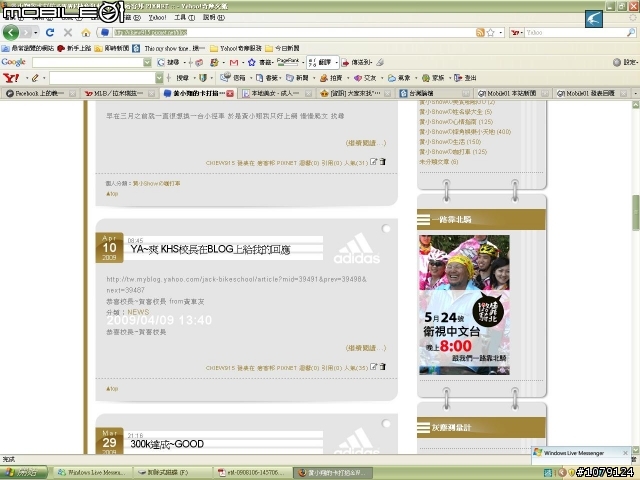640x480 pixels.
Task: Expand the Google toolbar search box dropdown
Action: click(147, 62)
